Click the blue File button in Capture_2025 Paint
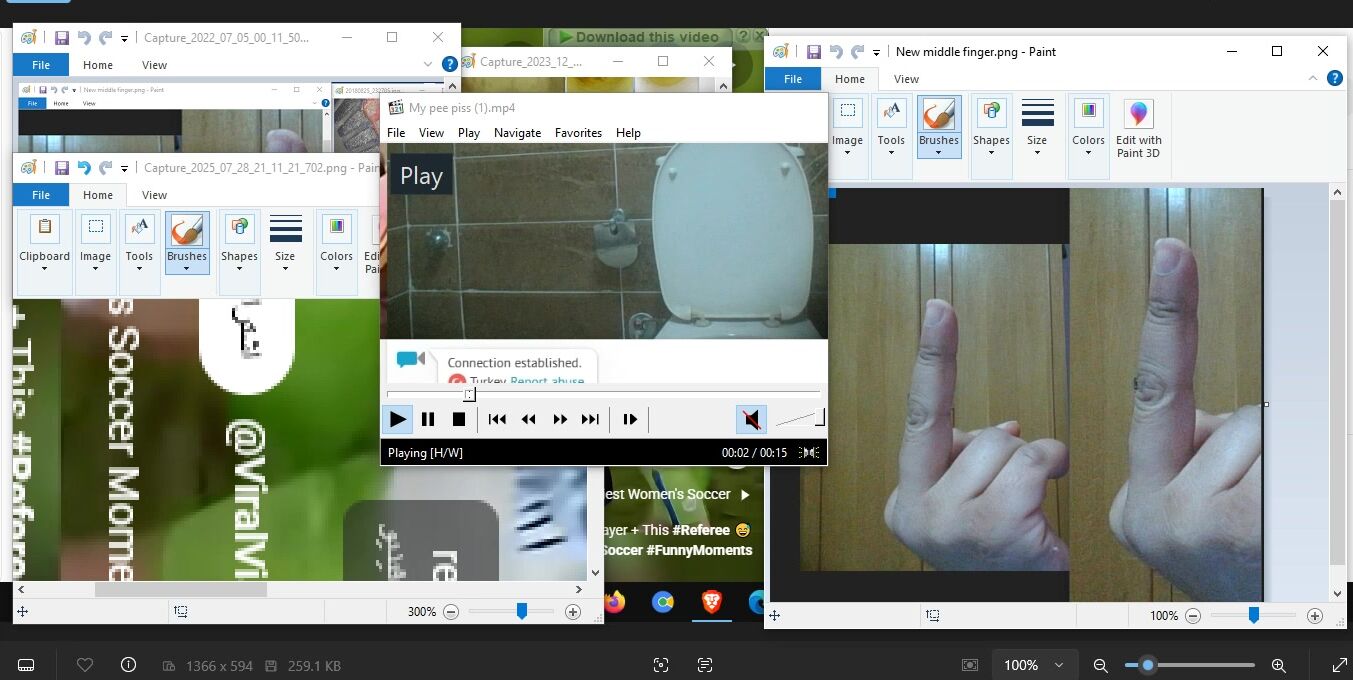 [x=41, y=195]
